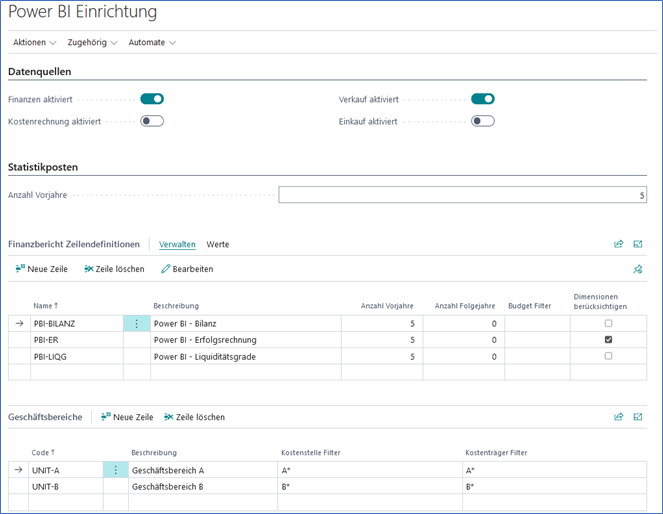
Task: Enable the Kostenrechnung aktiviert toggle
Action: pyautogui.click(x=152, y=121)
